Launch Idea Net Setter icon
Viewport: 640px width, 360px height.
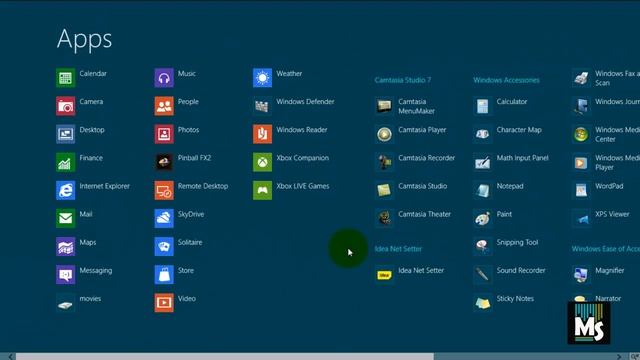click(x=384, y=275)
